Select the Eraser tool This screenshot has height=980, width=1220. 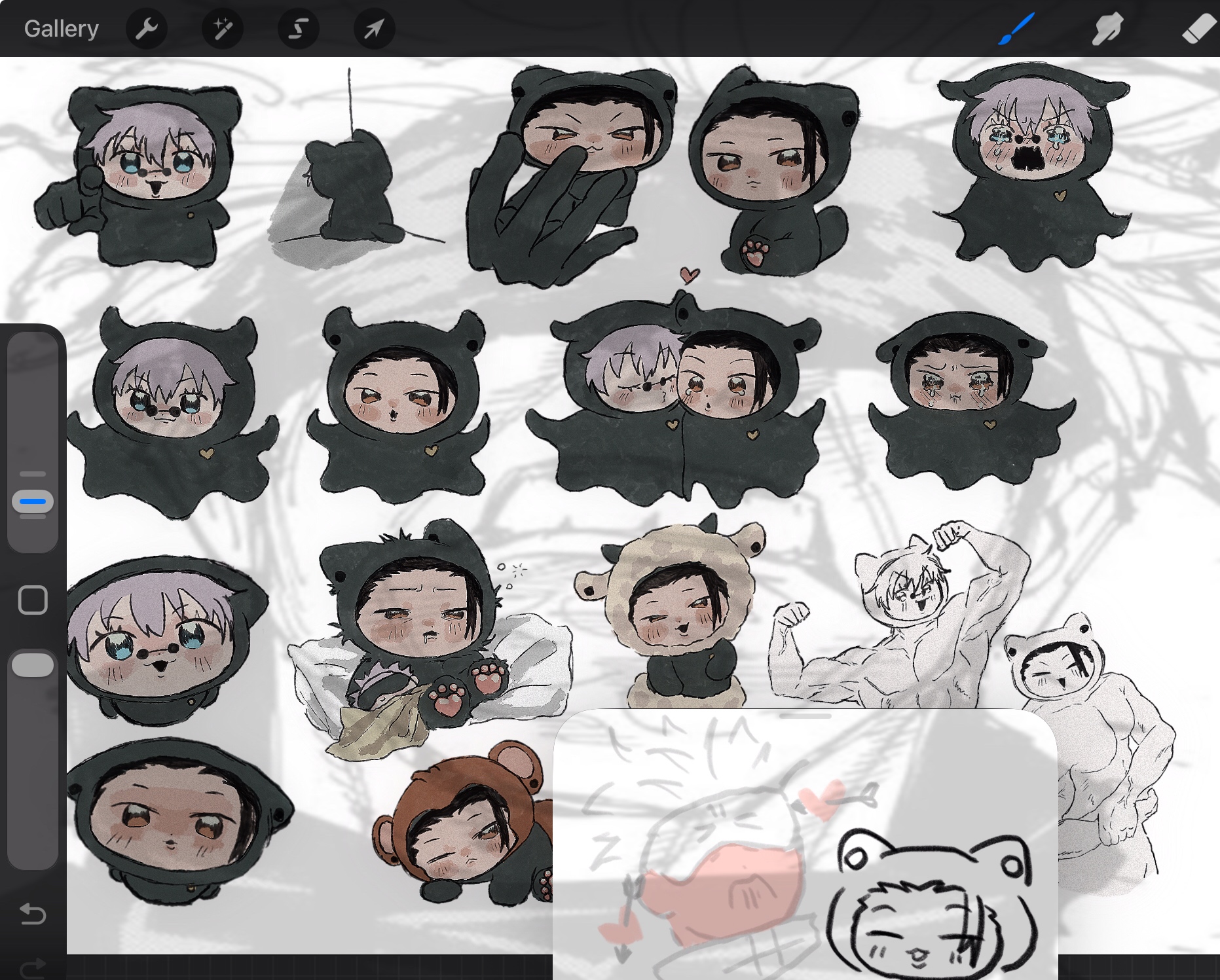[1198, 29]
